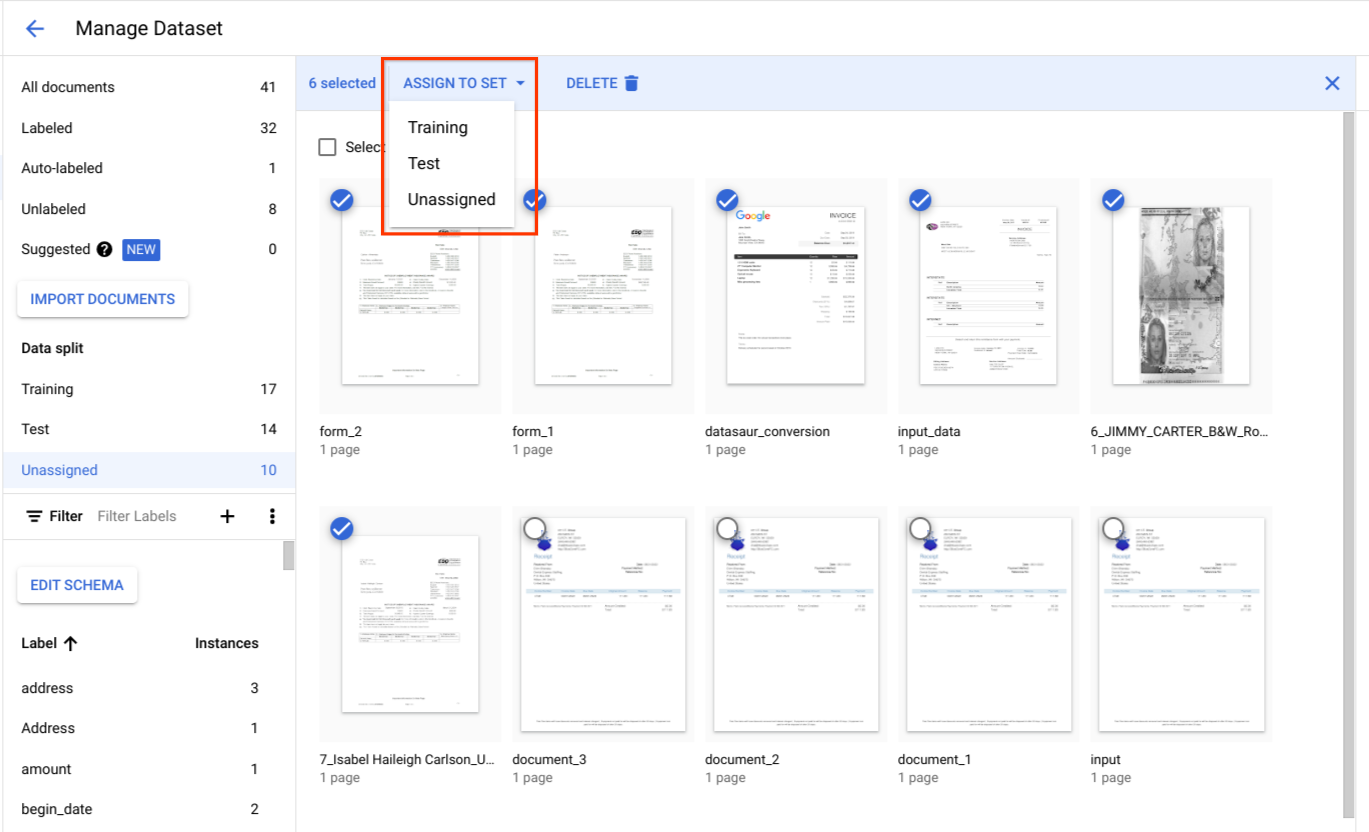The width and height of the screenshot is (1369, 832).
Task: Open the document_1 thumbnail
Action: pyautogui.click(x=988, y=625)
